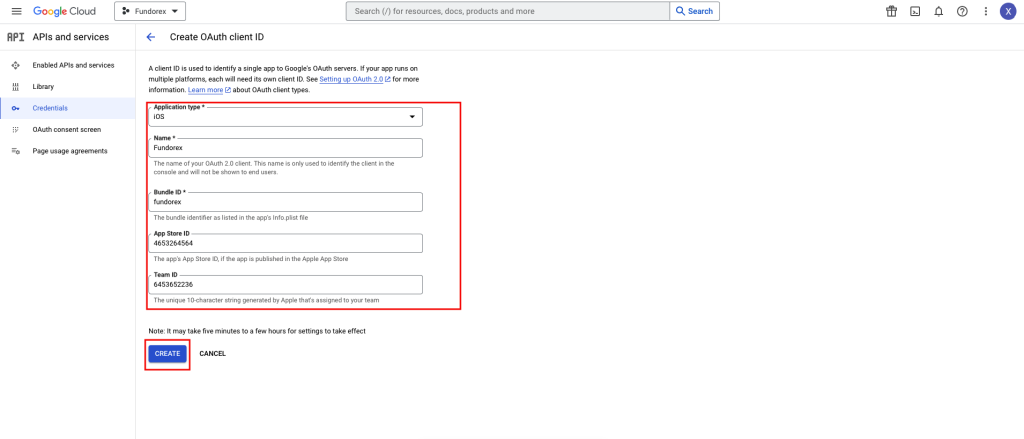Image resolution: width=1024 pixels, height=439 pixels.
Task: Click the Credentials key icon
Action: (16, 108)
